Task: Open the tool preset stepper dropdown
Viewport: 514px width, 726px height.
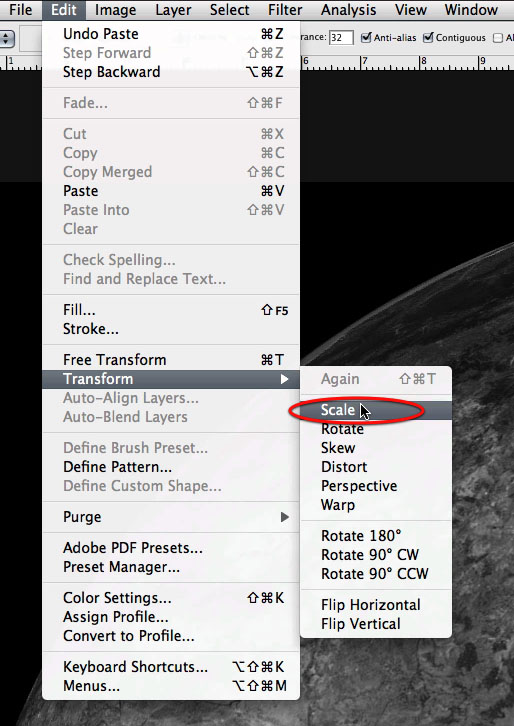Action: click(x=6, y=38)
